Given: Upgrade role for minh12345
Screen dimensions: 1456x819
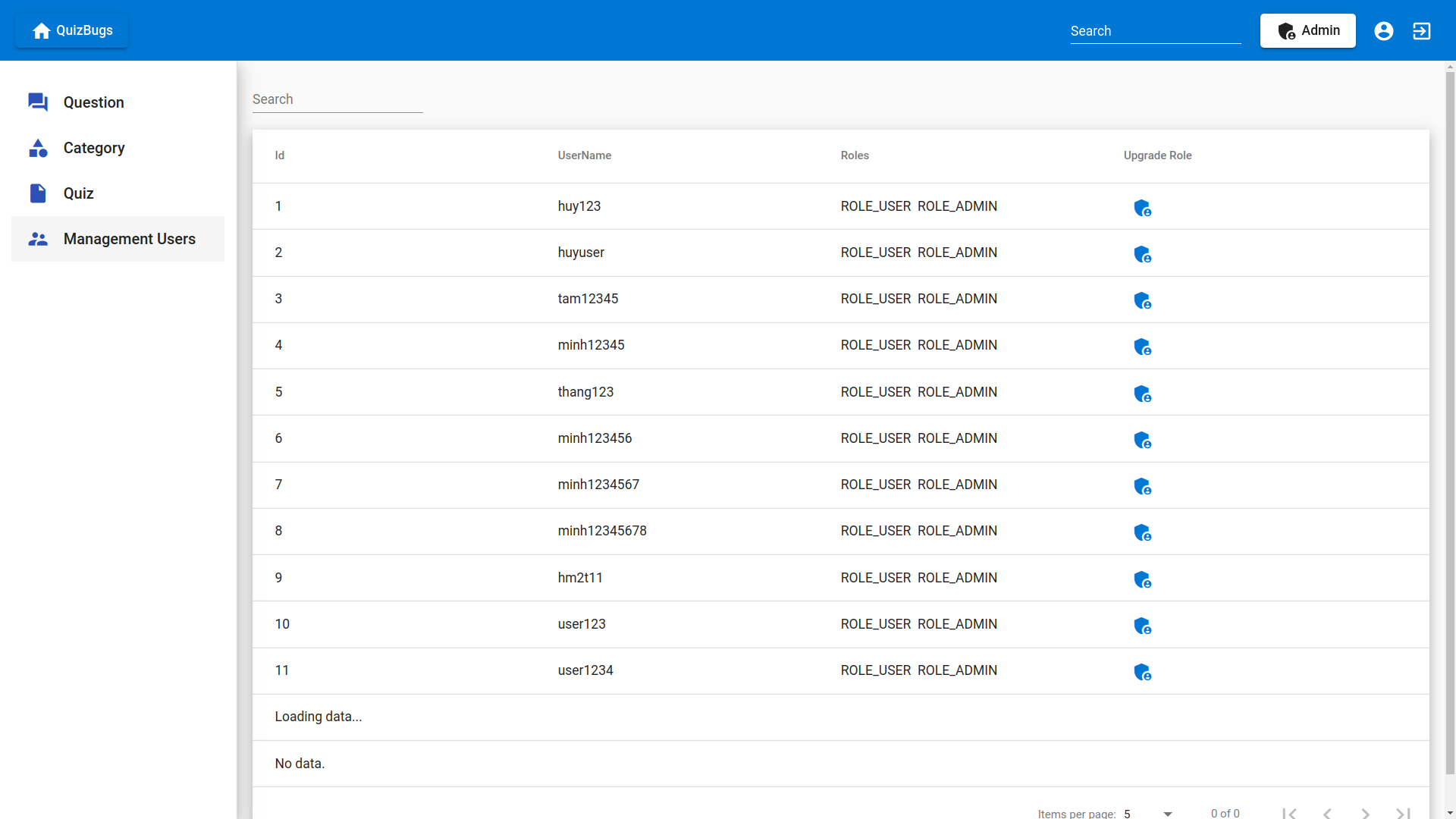Looking at the screenshot, I should point(1142,347).
